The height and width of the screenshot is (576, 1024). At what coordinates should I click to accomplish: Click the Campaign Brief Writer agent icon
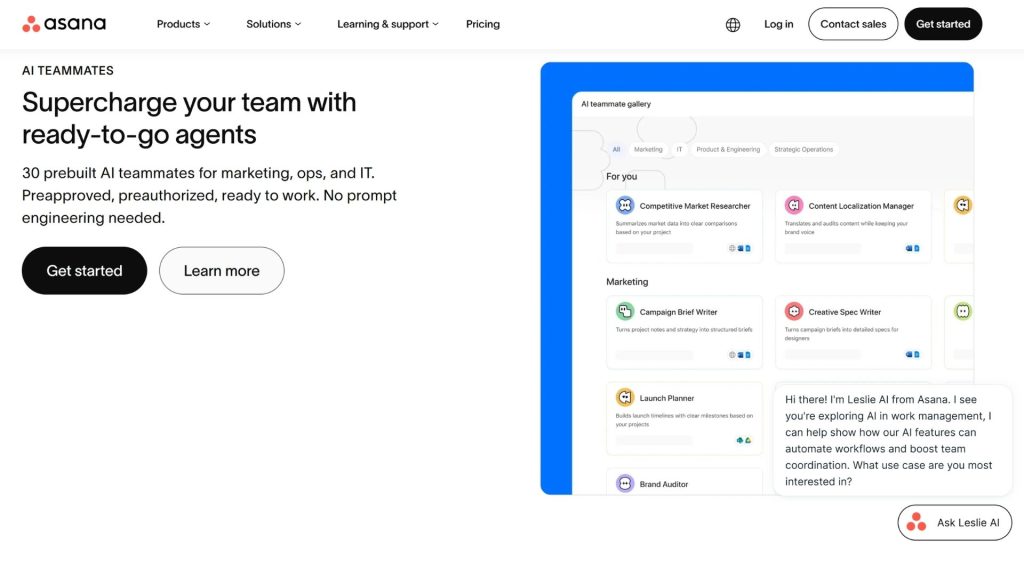pos(625,311)
